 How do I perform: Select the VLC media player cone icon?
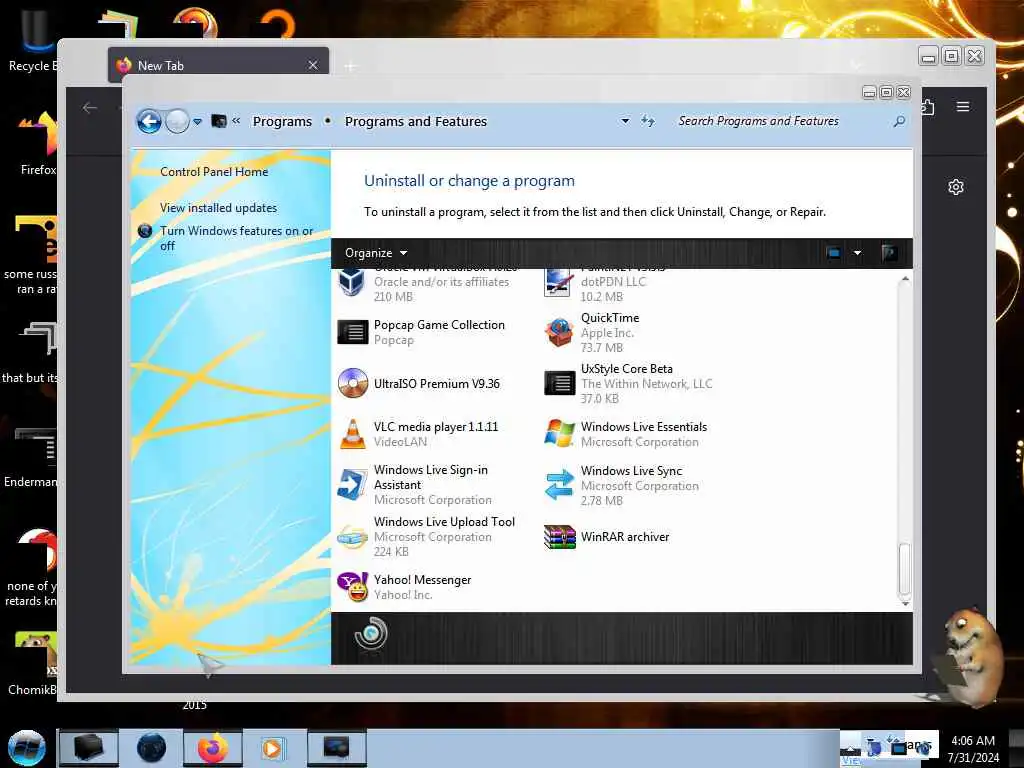coord(353,434)
